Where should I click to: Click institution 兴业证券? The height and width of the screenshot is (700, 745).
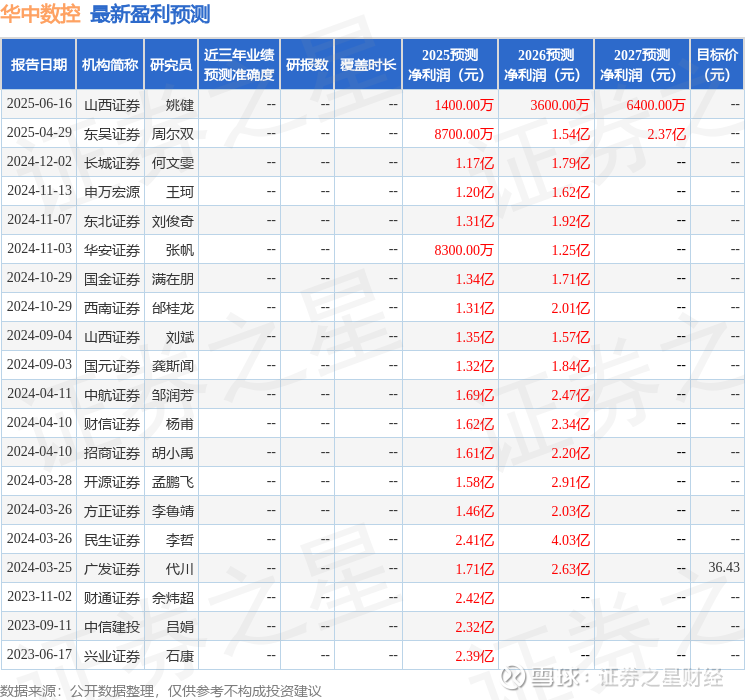112,656
